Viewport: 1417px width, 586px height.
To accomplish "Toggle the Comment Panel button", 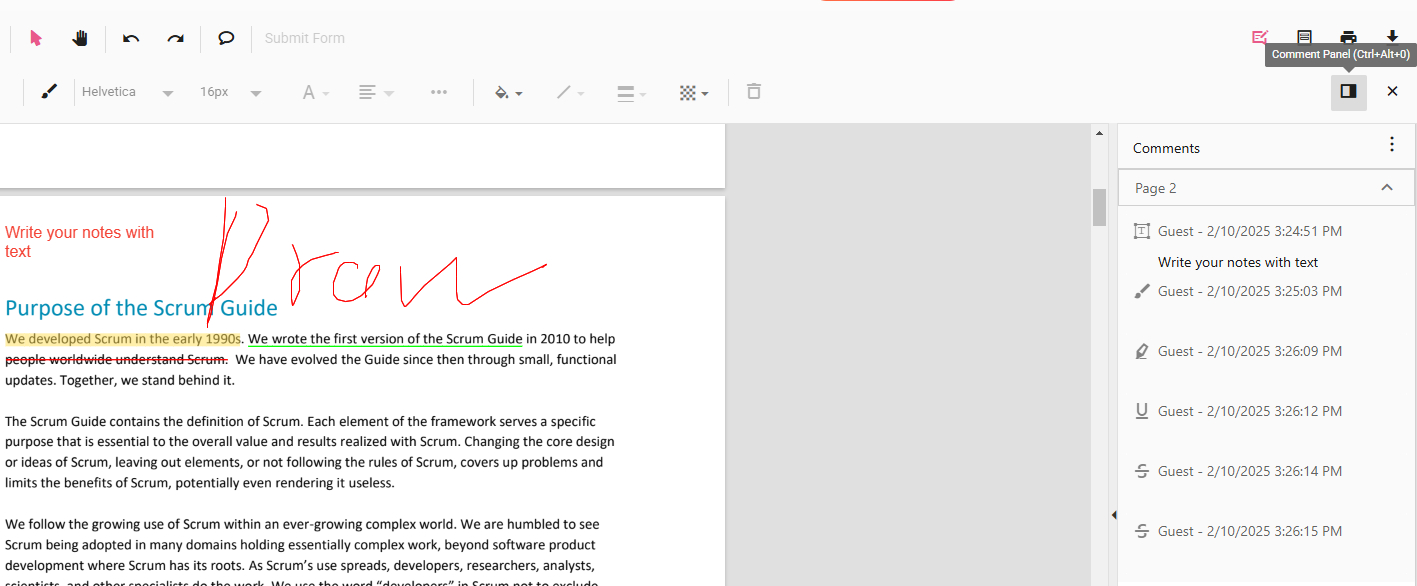I will point(1348,92).
